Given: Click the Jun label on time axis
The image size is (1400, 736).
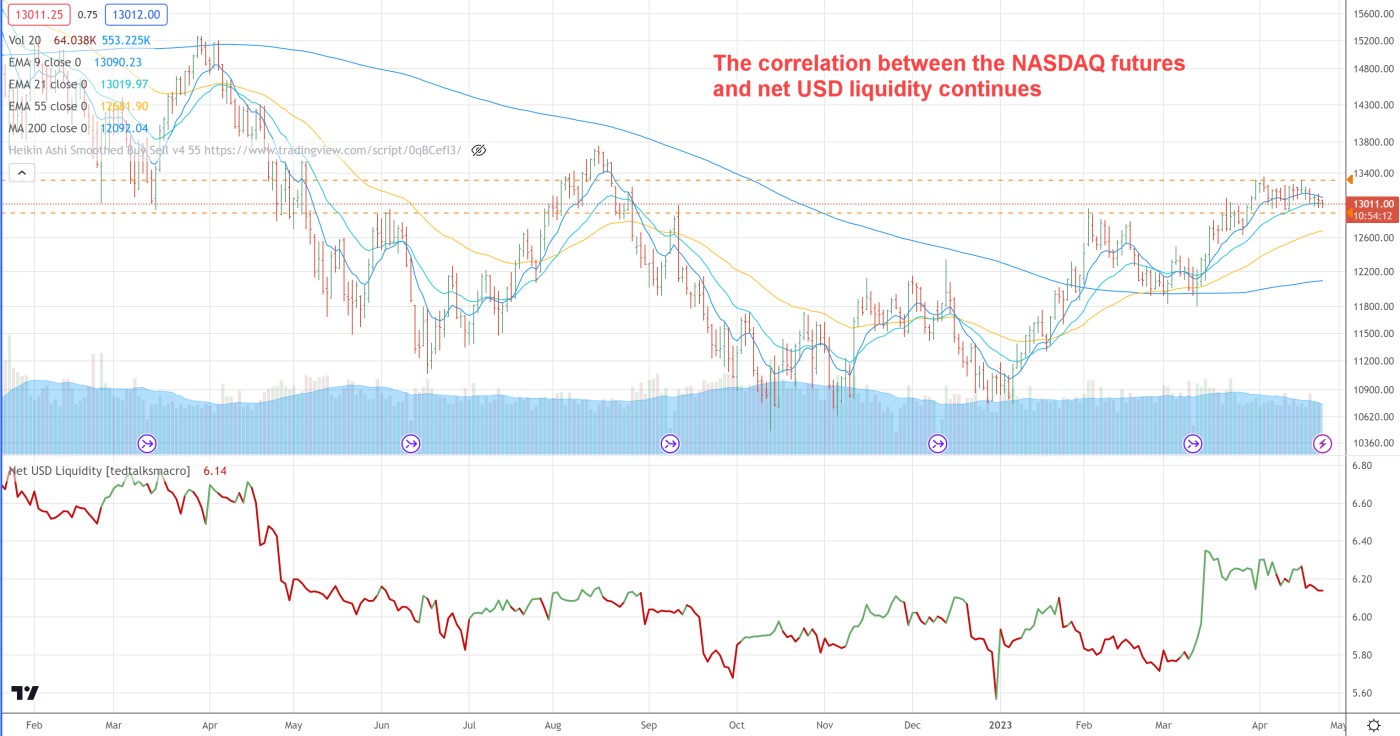Looking at the screenshot, I should click(381, 724).
